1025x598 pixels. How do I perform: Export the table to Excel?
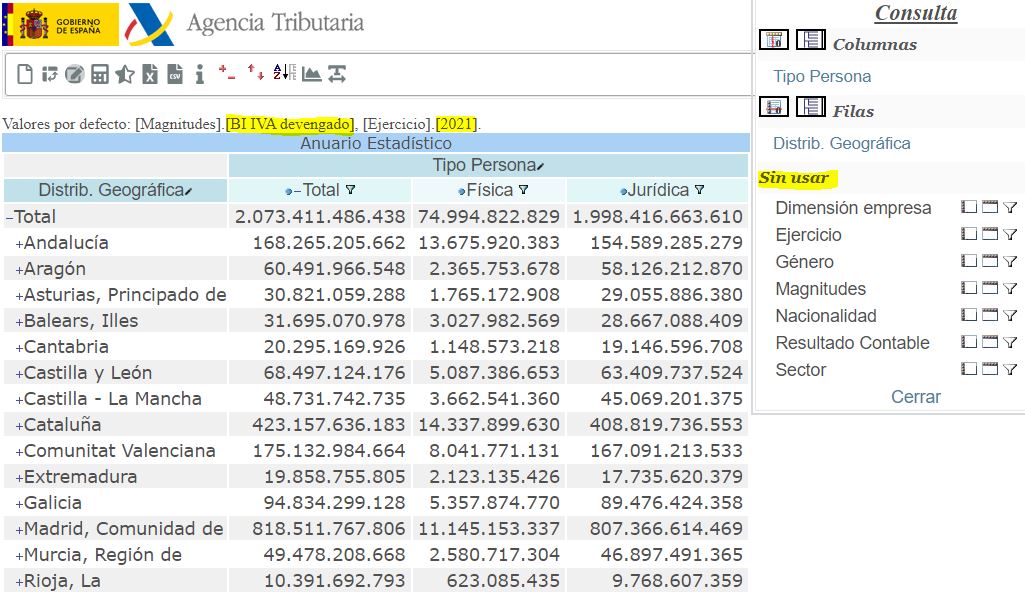[150, 74]
